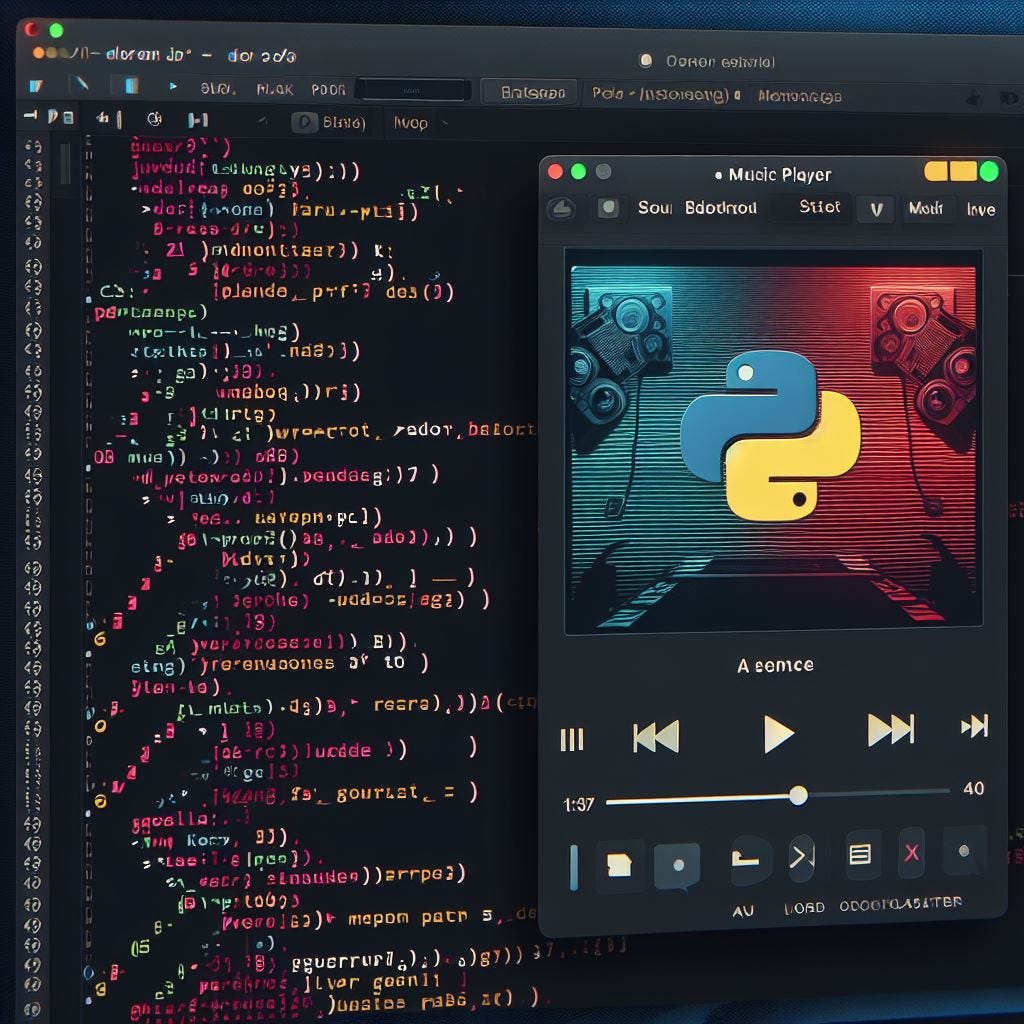Viewport: 1024px width, 1024px height.
Task: Skip forward with the double-arrow next button
Action: click(x=890, y=729)
